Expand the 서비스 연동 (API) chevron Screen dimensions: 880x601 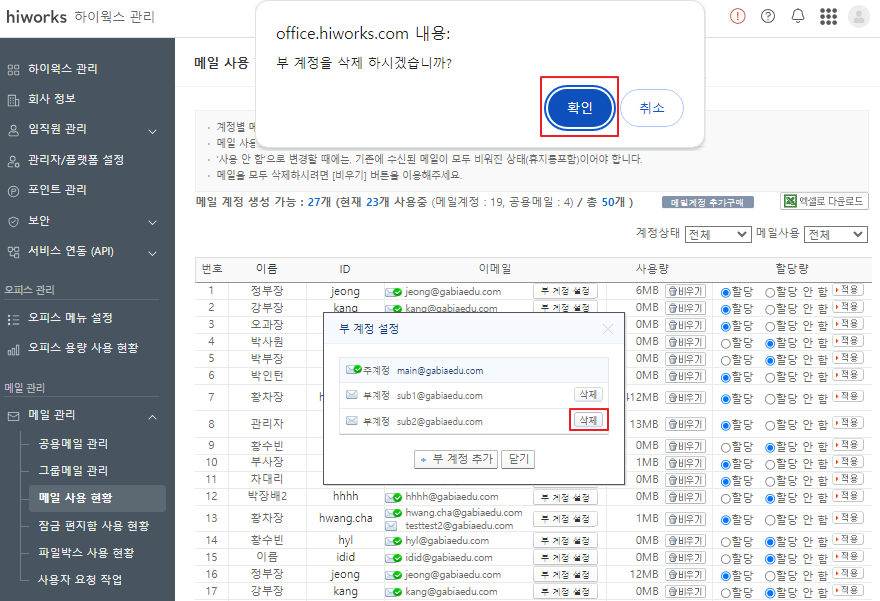(152, 254)
